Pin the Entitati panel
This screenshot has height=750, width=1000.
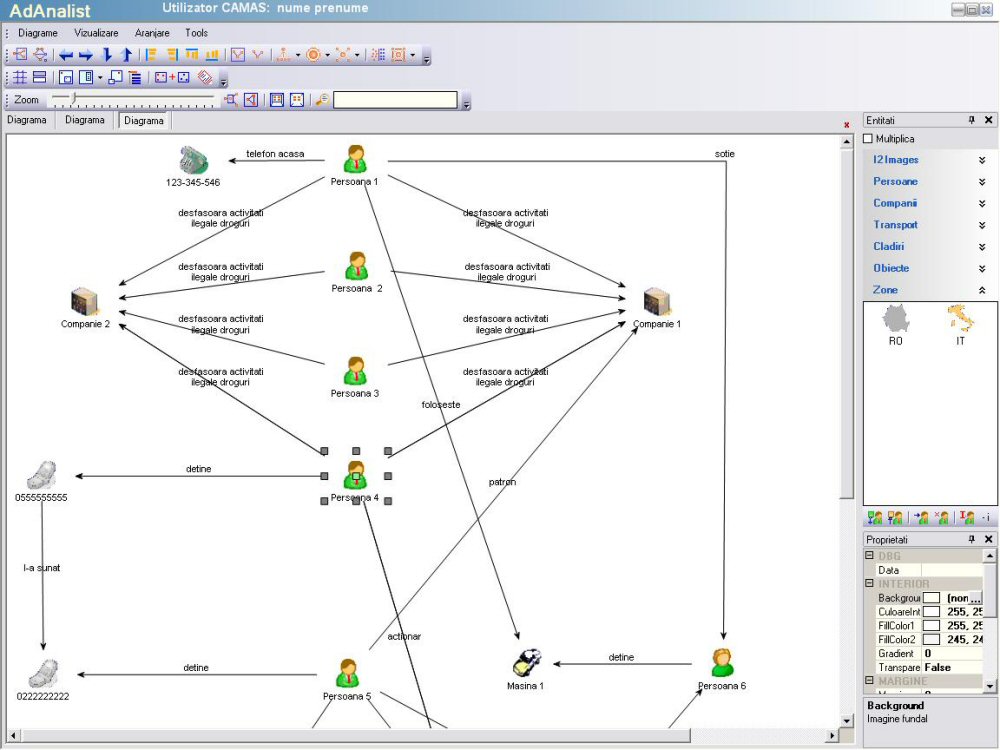pyautogui.click(x=971, y=120)
